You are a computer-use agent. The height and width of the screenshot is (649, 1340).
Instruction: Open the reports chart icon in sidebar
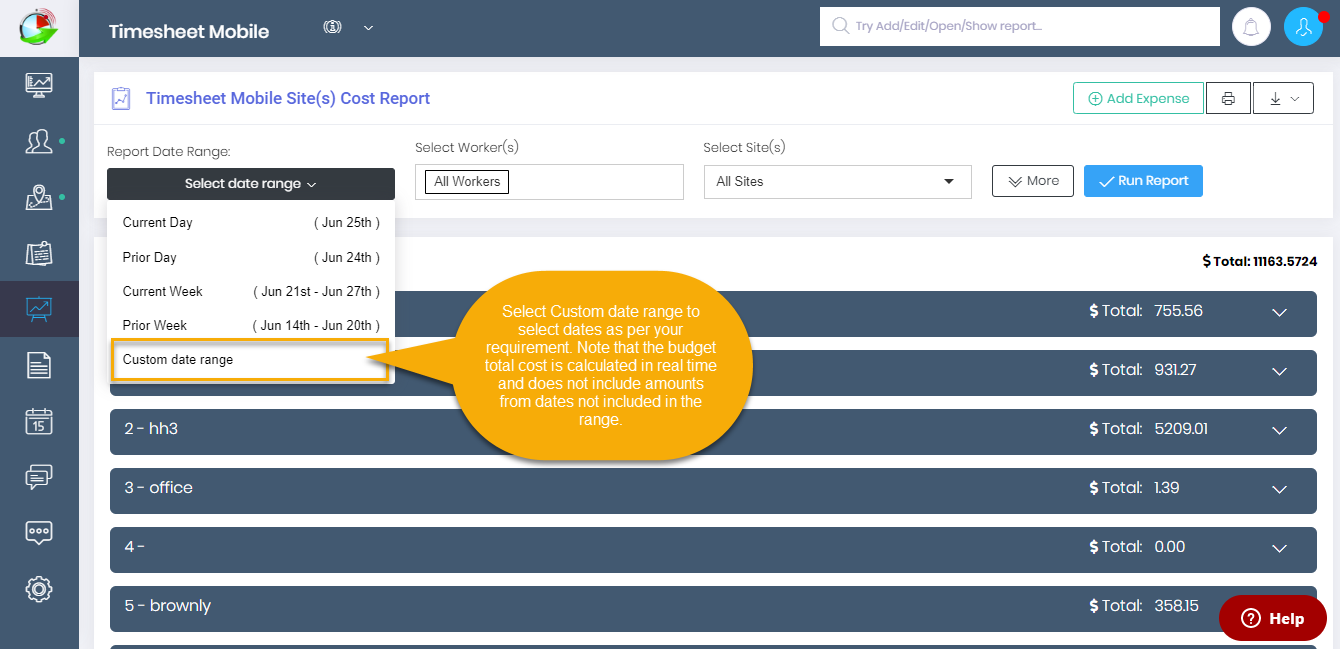coord(39,310)
